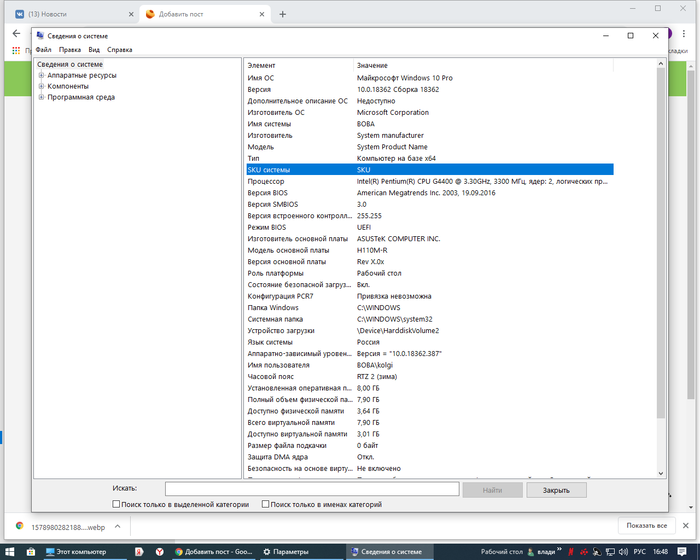This screenshot has height=560, width=700.
Task: Click the System Information window title icon
Action: [40, 36]
